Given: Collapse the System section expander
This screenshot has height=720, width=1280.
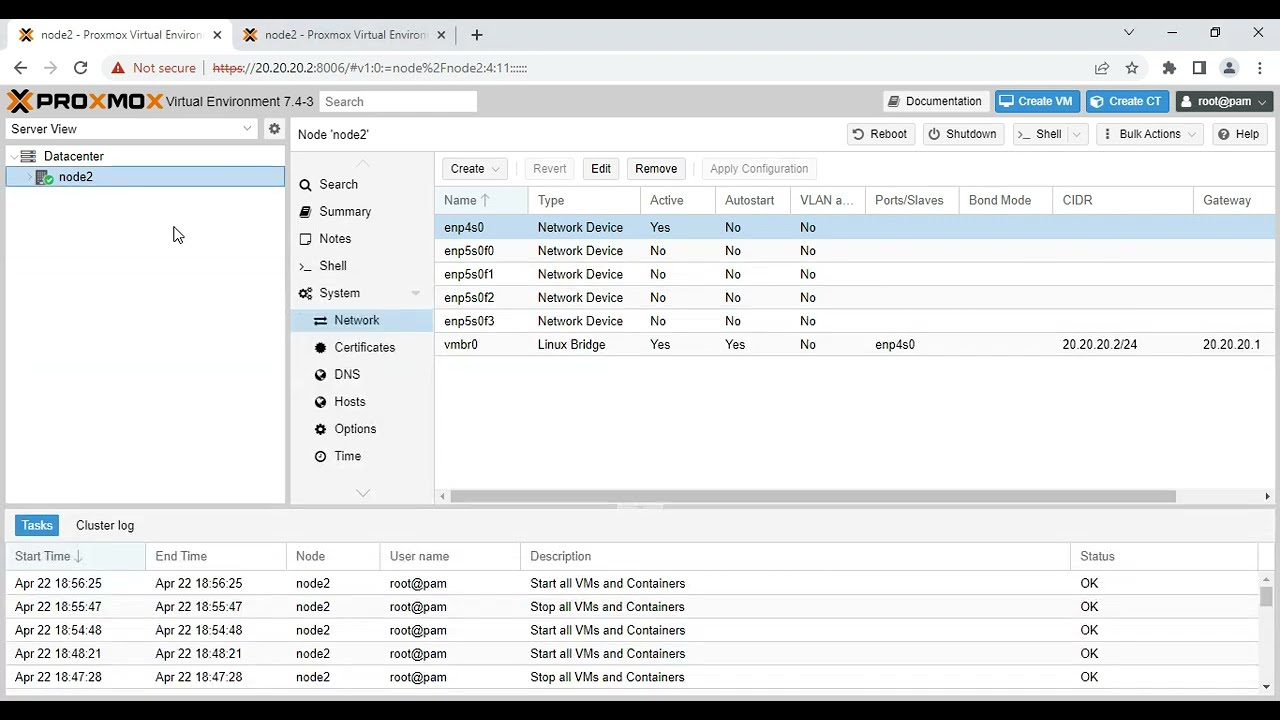Looking at the screenshot, I should click(x=416, y=293).
